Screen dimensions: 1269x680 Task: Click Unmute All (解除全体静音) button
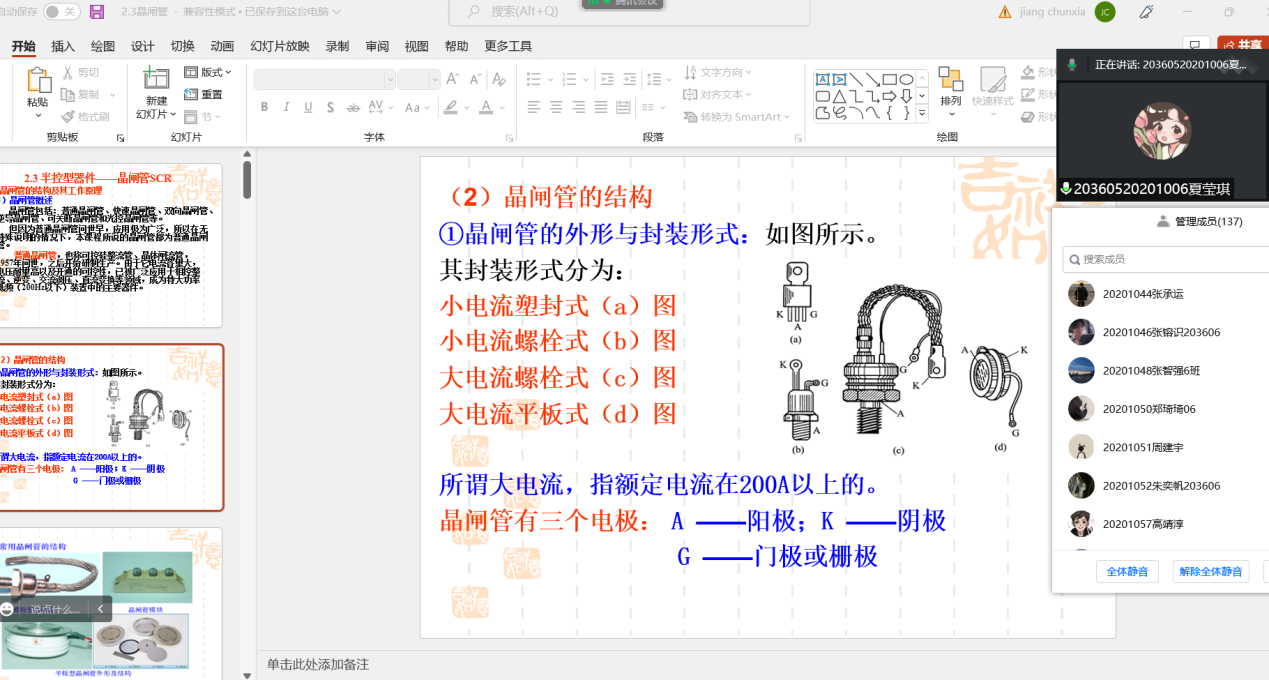click(1210, 572)
